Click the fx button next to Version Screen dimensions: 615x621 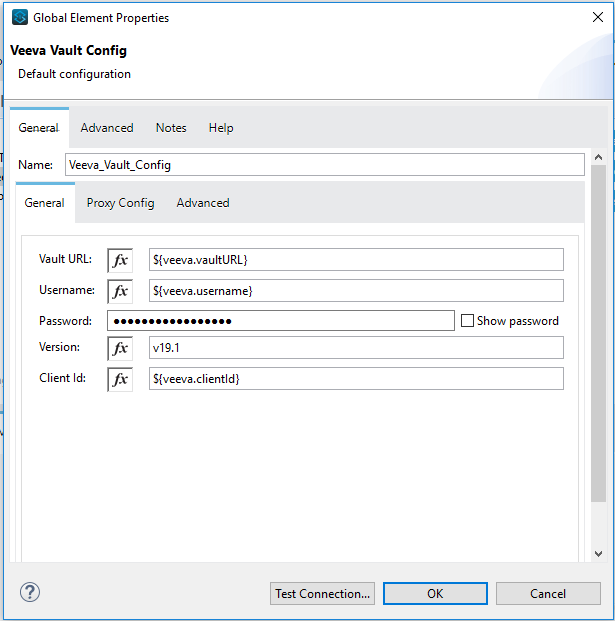(120, 349)
